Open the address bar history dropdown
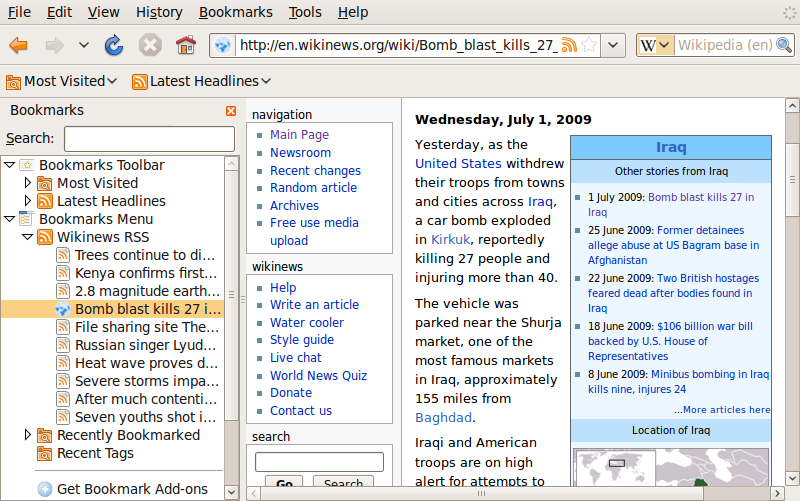The height and width of the screenshot is (501, 800). 614,45
